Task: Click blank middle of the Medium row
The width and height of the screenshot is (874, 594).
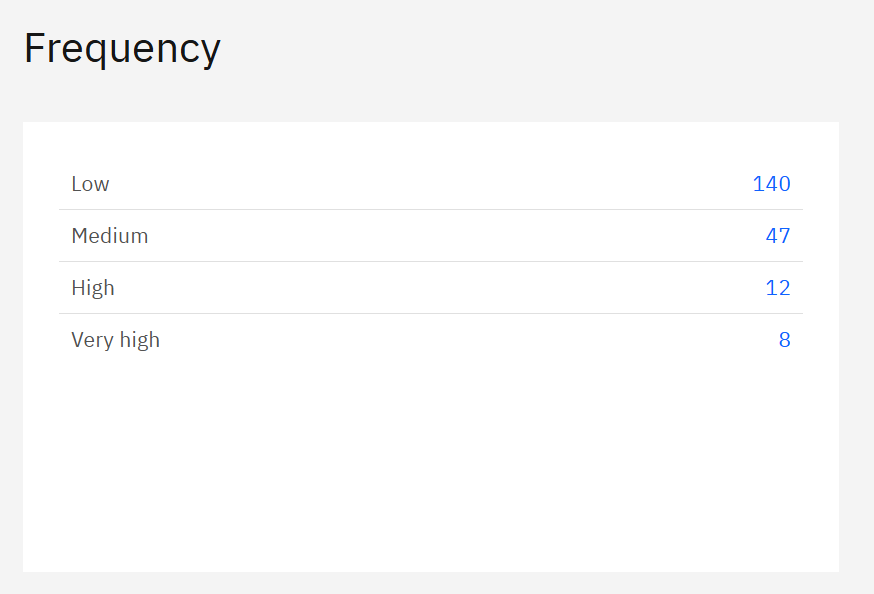Action: [x=430, y=236]
